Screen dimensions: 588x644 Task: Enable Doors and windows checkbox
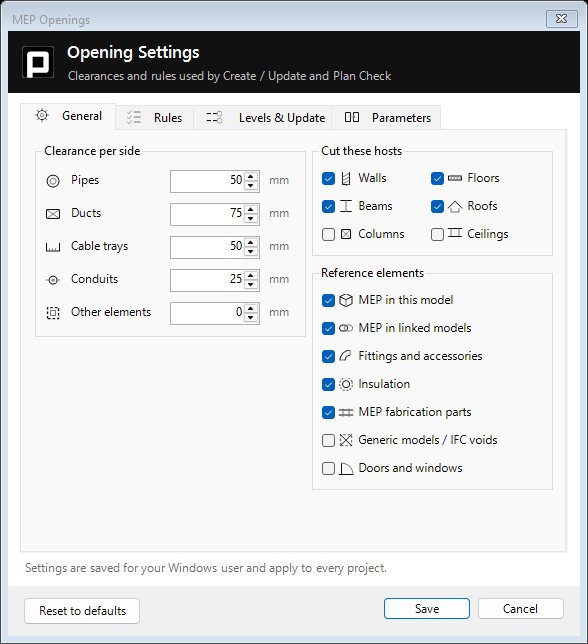(328, 468)
